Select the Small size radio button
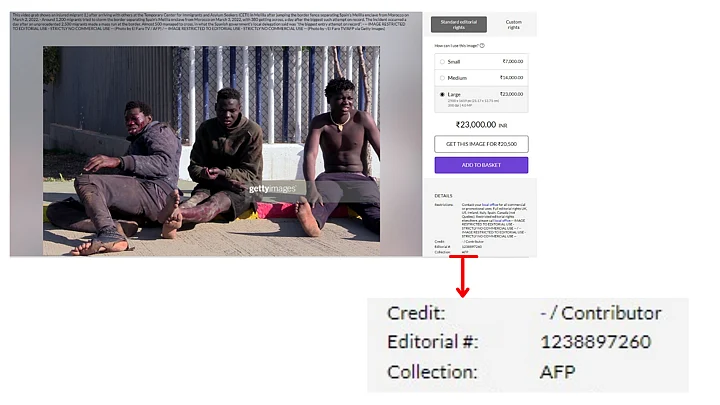The height and width of the screenshot is (405, 720). click(x=442, y=62)
